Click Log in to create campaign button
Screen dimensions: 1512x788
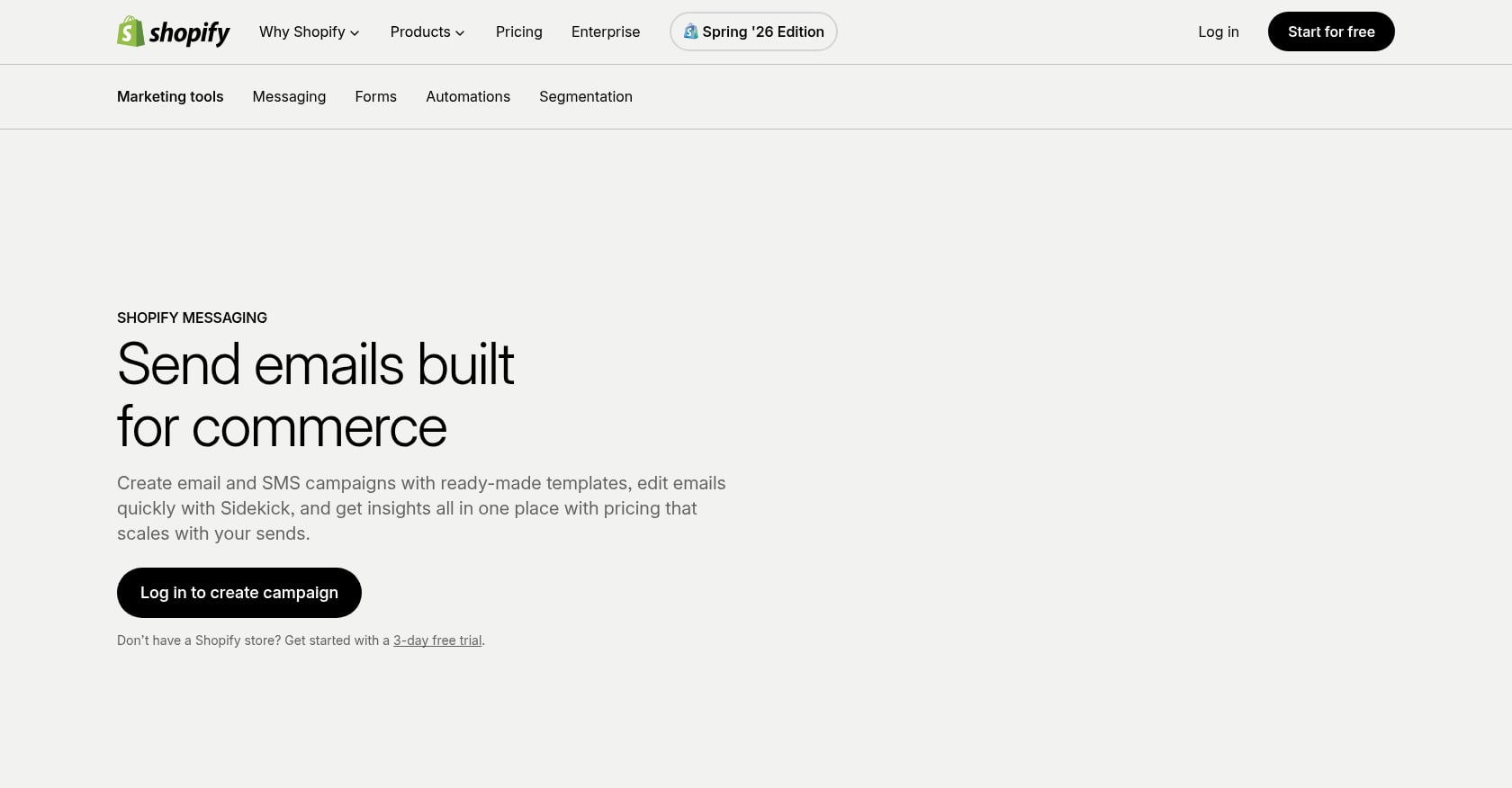(x=239, y=593)
